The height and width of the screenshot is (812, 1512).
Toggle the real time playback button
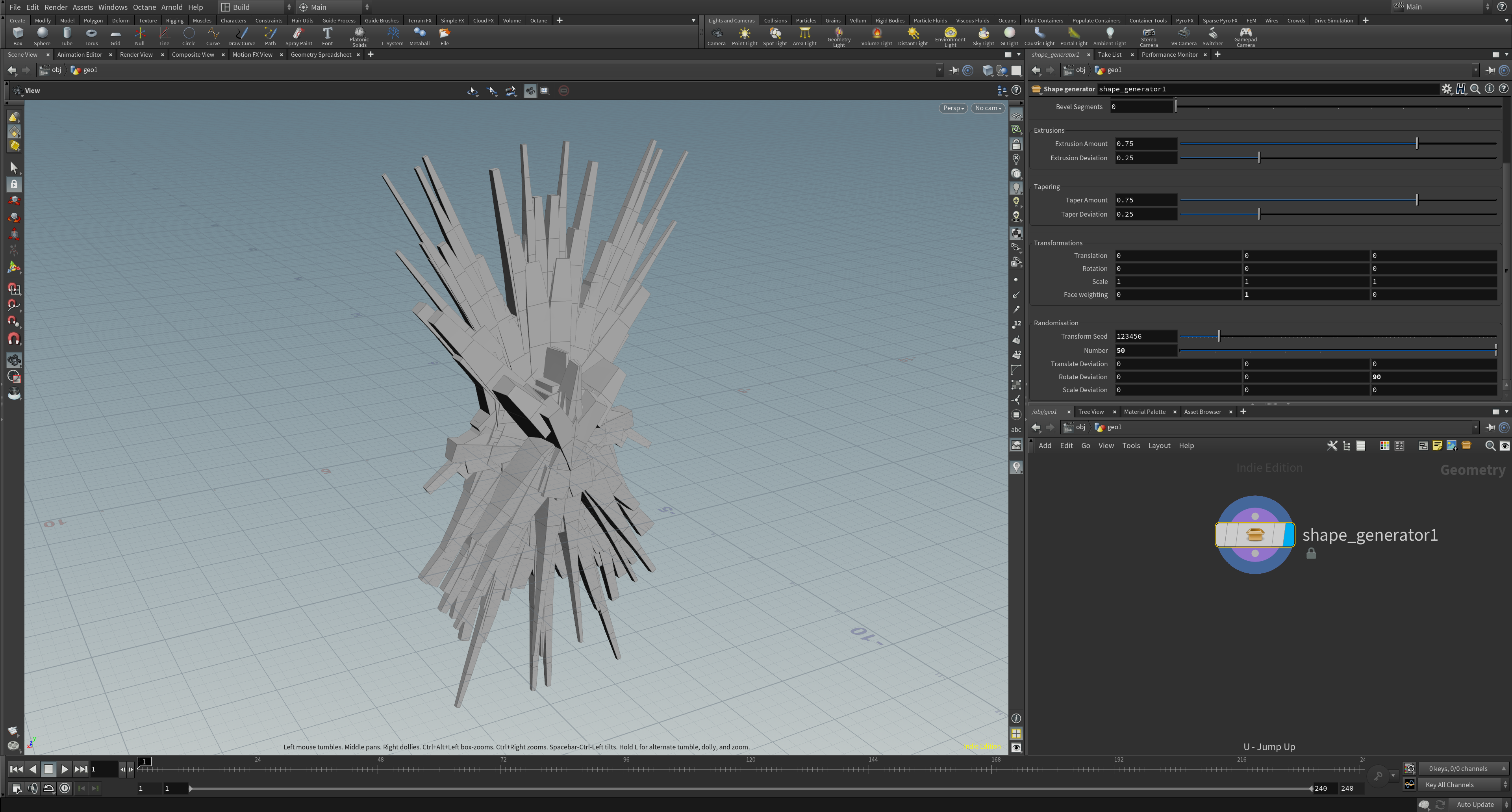pyautogui.click(x=65, y=788)
